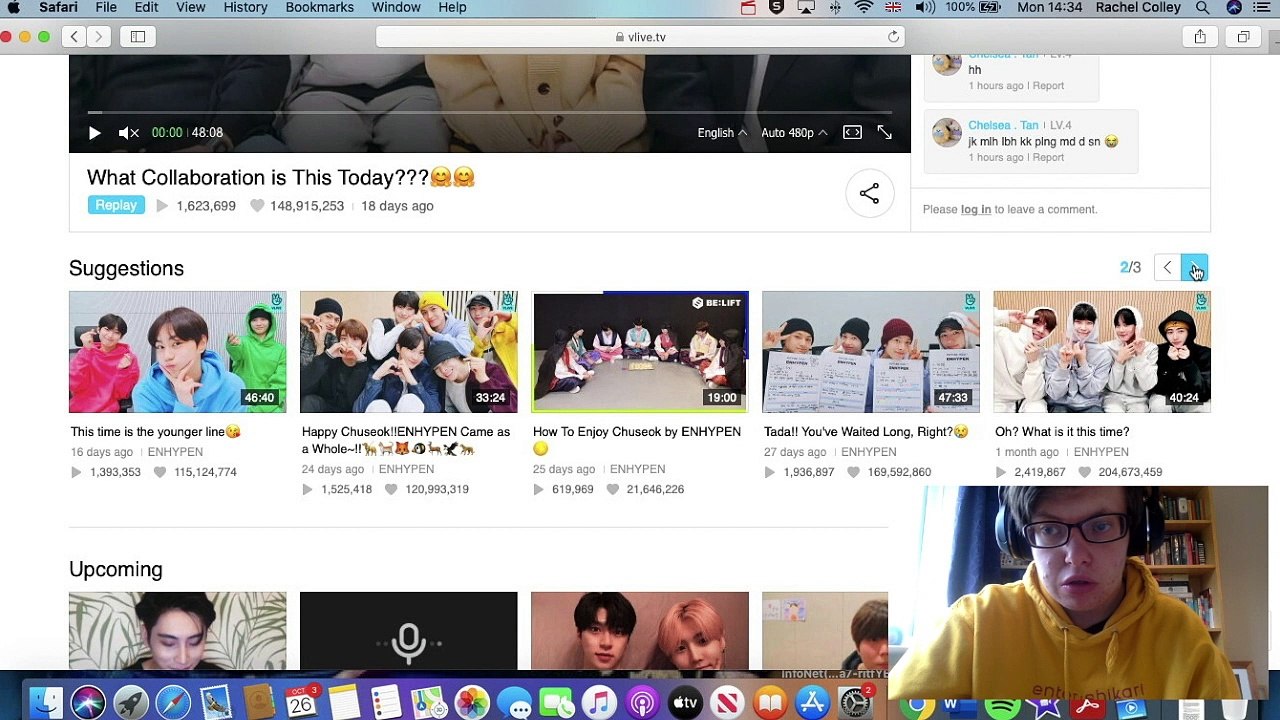
Task: Enter fullscreen with the expand arrows icon
Action: tap(885, 132)
